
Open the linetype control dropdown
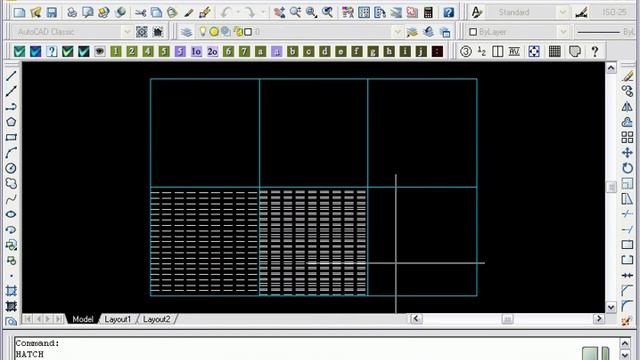[607, 32]
